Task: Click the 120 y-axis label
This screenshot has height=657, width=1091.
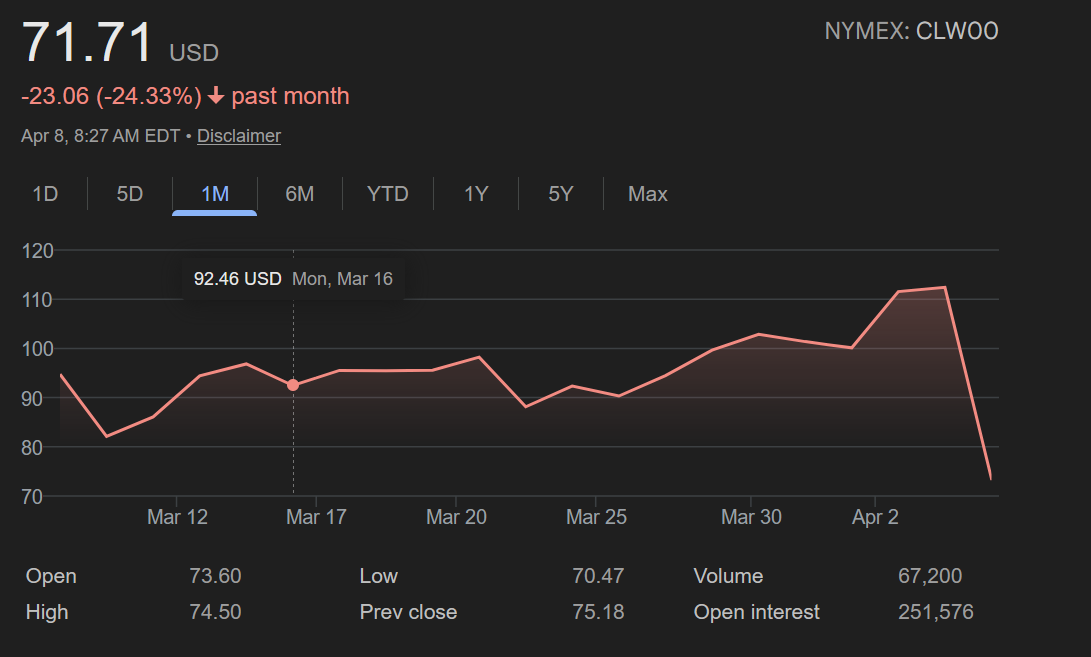Action: (38, 251)
